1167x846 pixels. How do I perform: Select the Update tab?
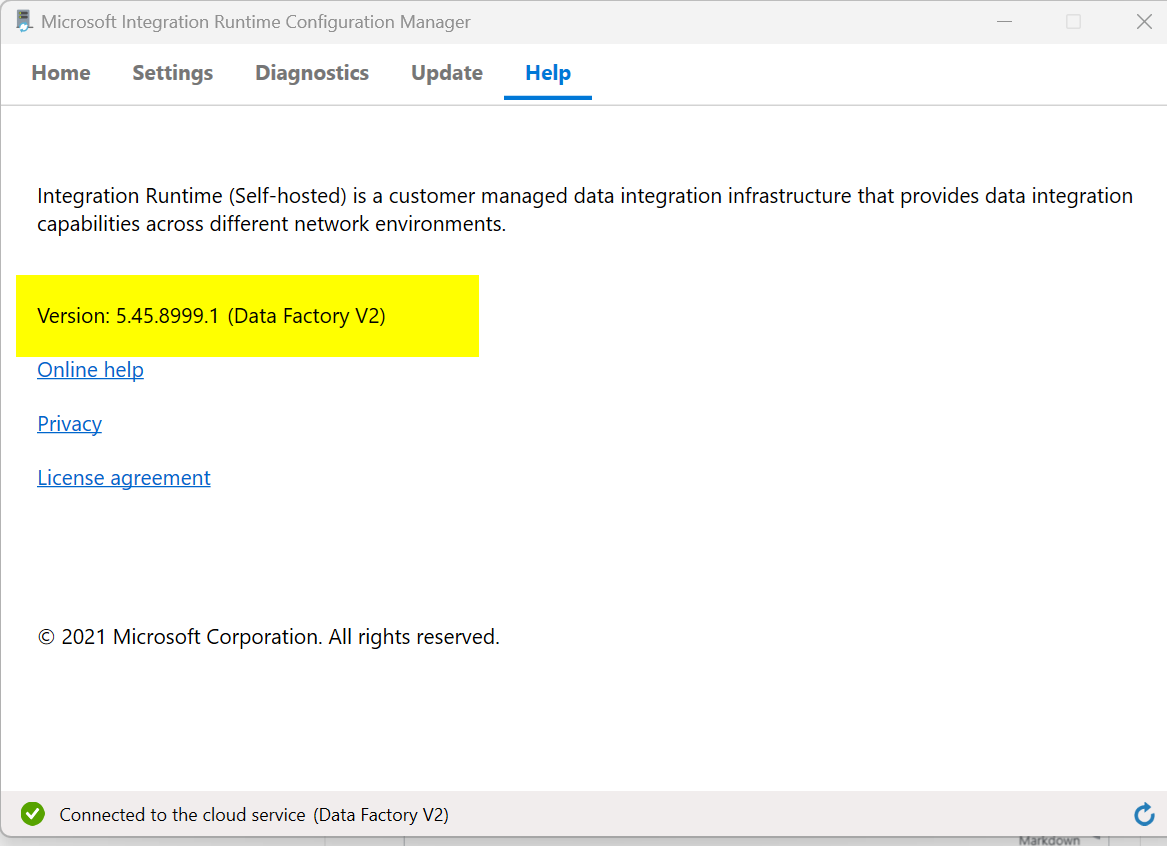[447, 73]
